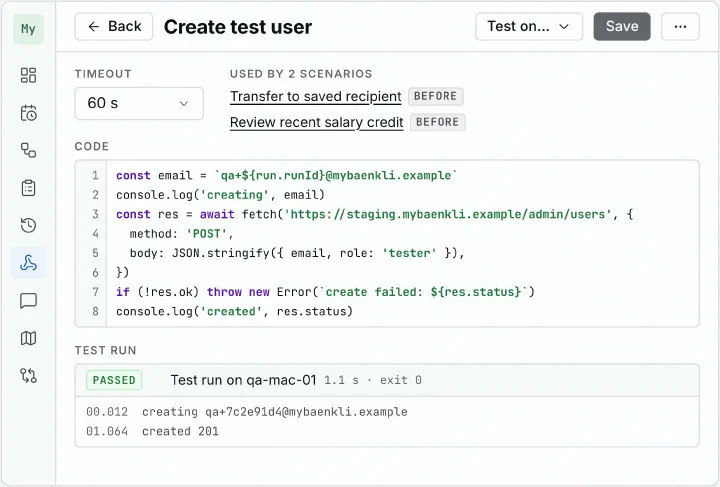This screenshot has height=487, width=720.
Task: Open the My workspace logo
Action: tap(28, 29)
